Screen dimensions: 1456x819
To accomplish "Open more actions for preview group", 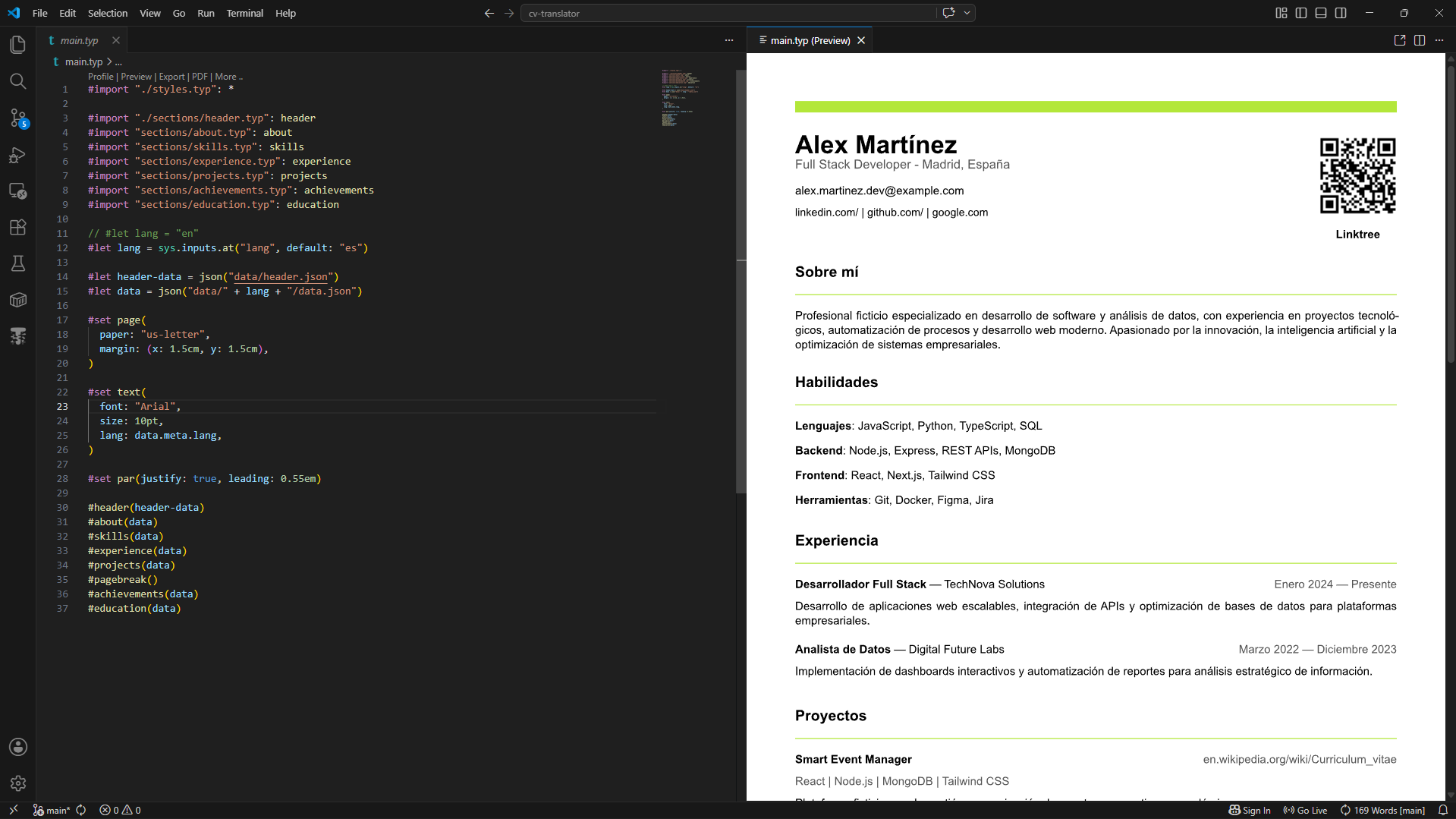I will click(1439, 40).
